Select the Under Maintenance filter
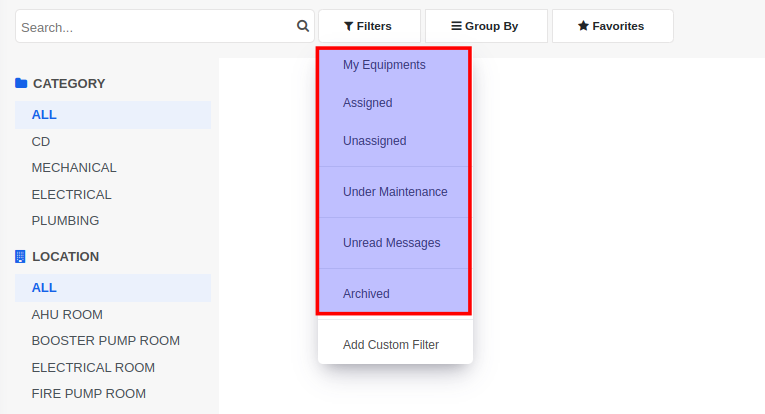The width and height of the screenshot is (765, 414). point(395,192)
